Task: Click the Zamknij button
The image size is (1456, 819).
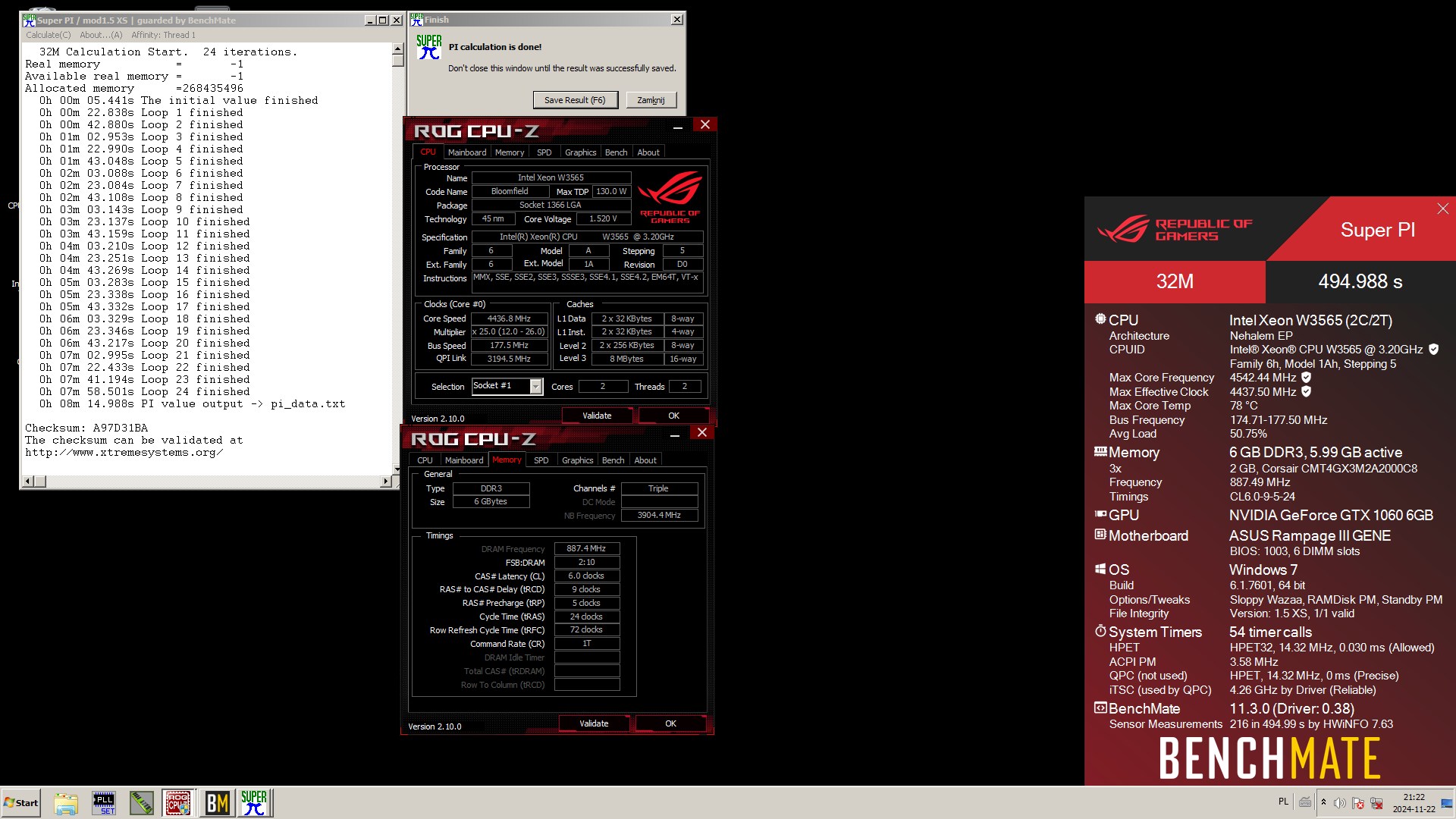Action: click(x=651, y=100)
